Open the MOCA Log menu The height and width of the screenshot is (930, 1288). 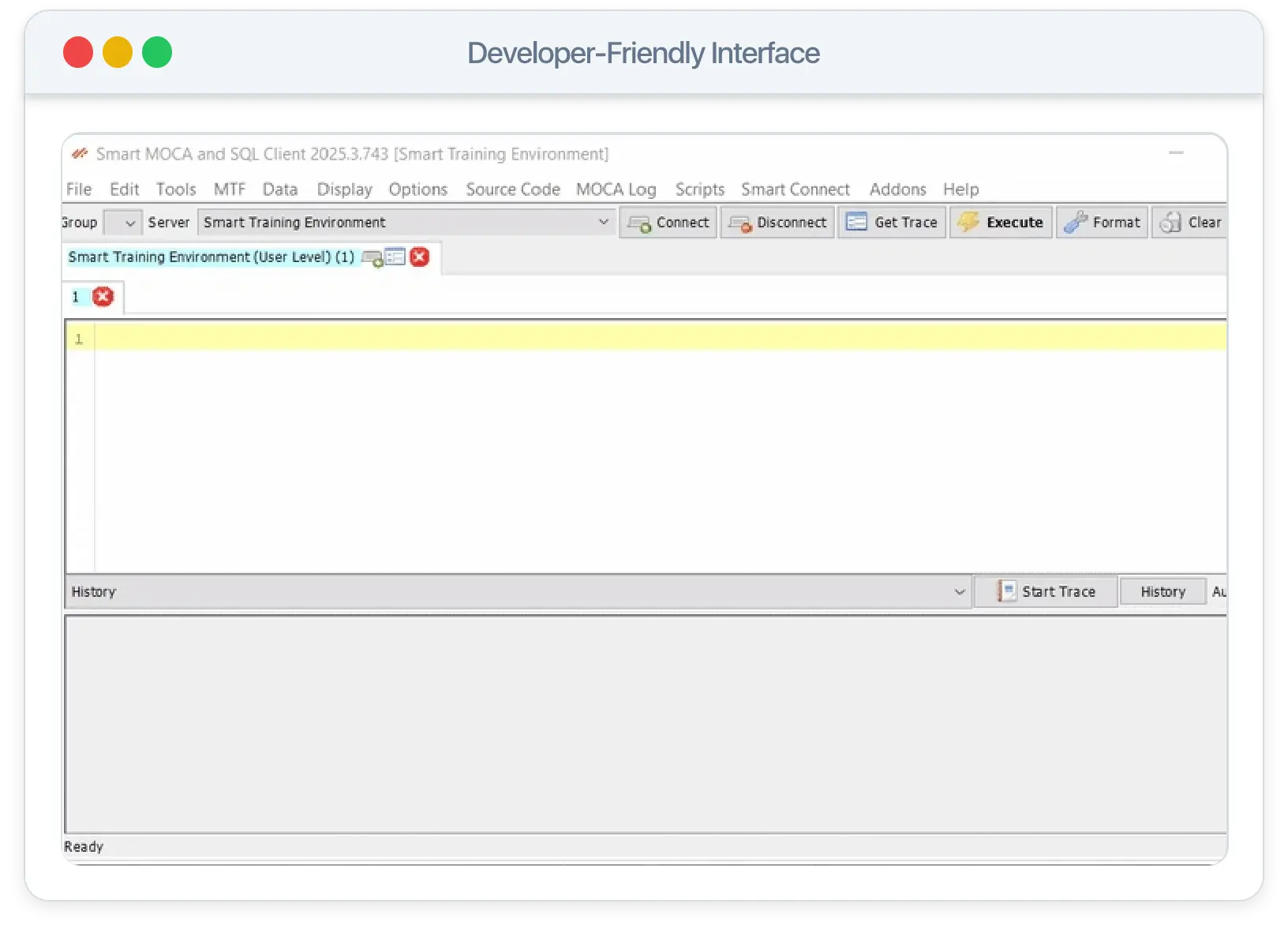click(x=616, y=189)
